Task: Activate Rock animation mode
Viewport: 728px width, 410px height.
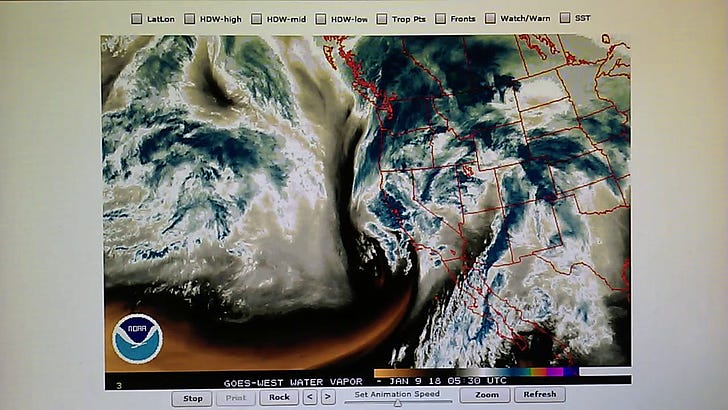Action: pos(279,397)
